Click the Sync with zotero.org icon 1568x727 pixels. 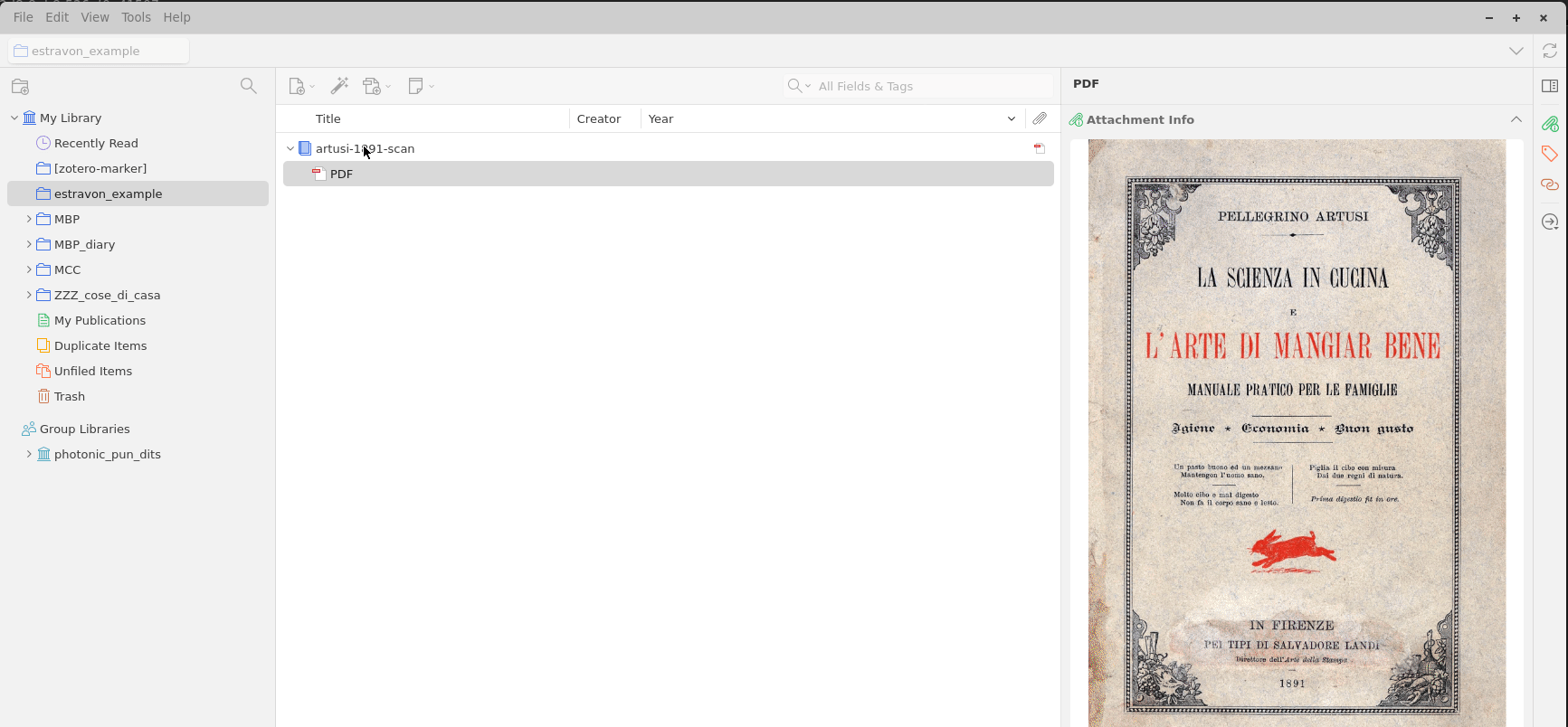tap(1550, 51)
